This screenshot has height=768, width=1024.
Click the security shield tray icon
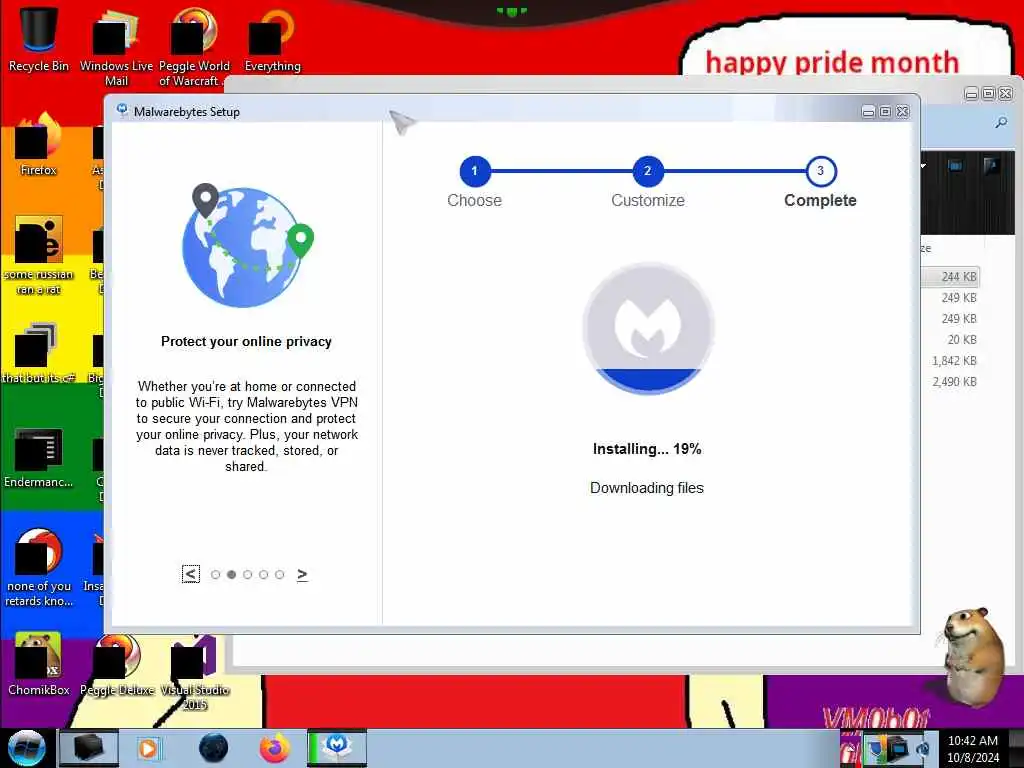tap(877, 748)
